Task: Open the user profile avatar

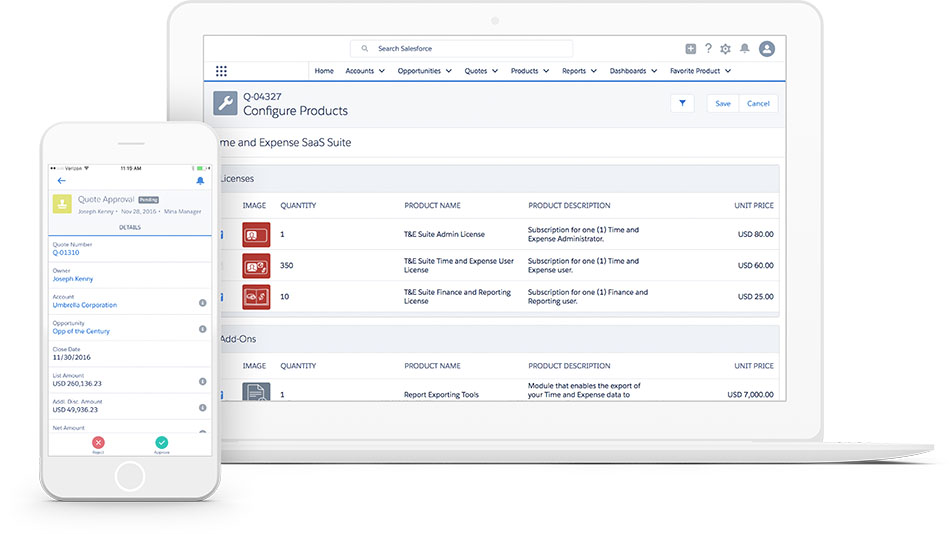Action: [x=767, y=49]
